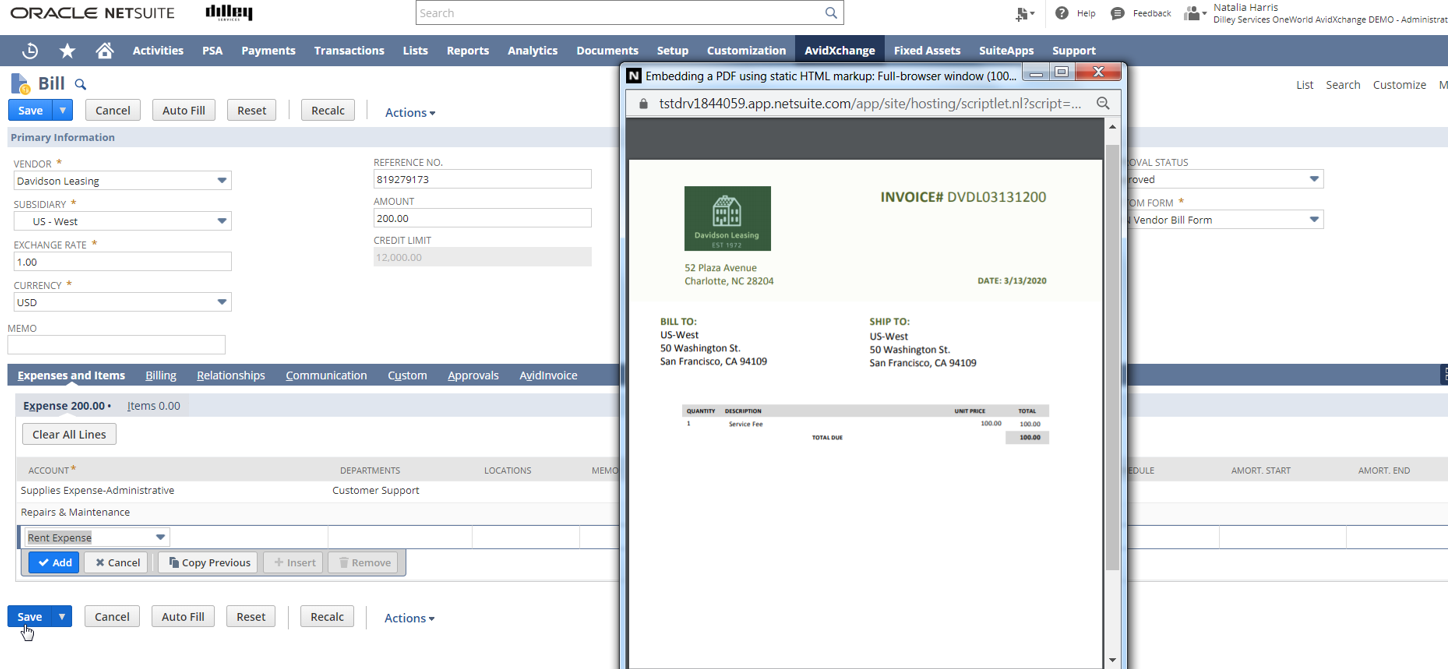1448x669 pixels.
Task: Click the Memo field
Action: [x=116, y=344]
